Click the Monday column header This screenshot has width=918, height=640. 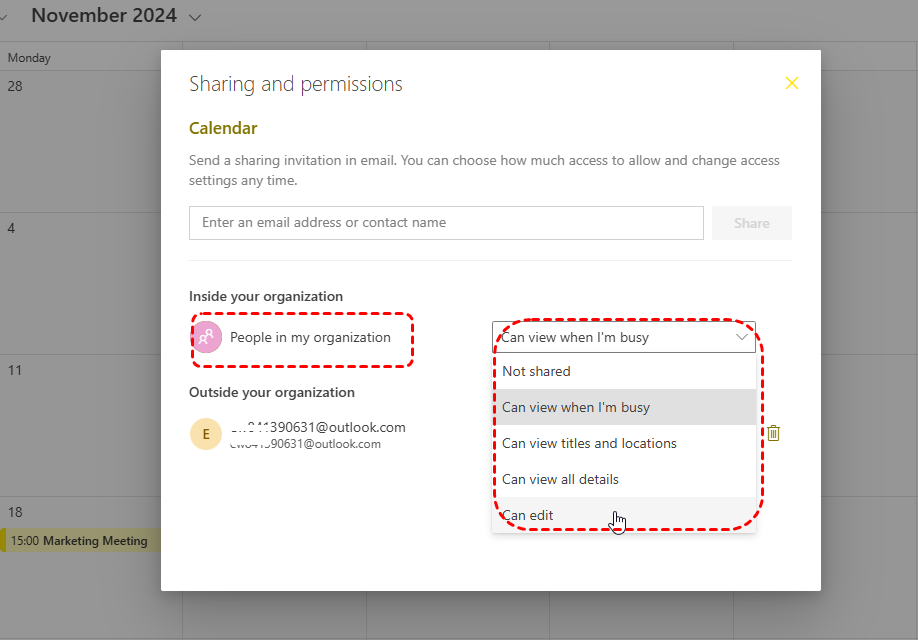point(29,58)
